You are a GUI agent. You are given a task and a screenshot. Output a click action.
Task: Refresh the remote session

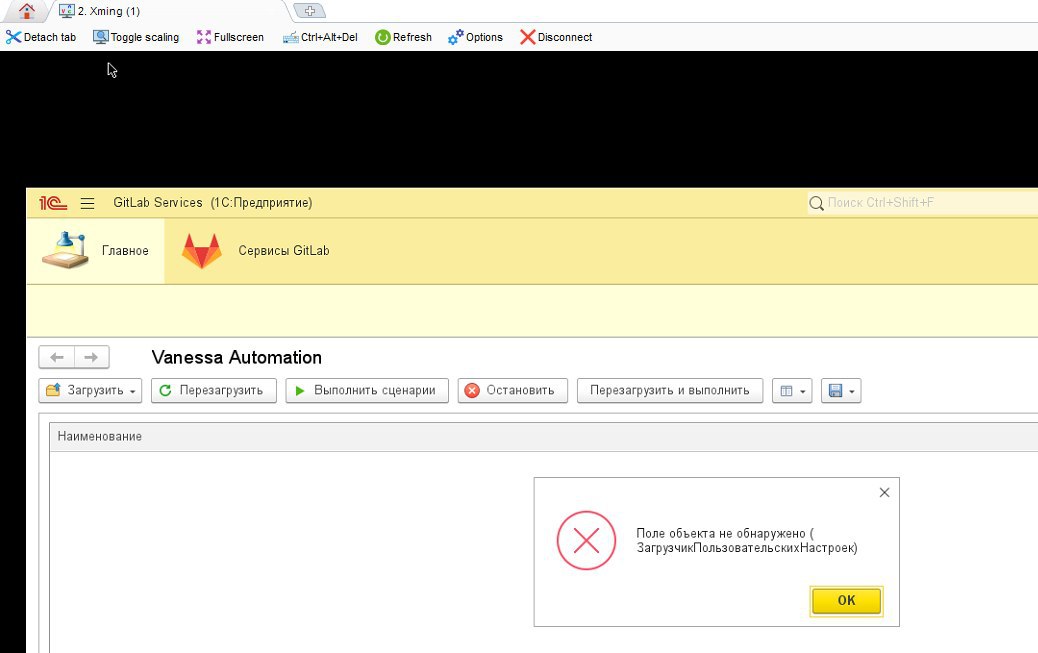pos(403,37)
